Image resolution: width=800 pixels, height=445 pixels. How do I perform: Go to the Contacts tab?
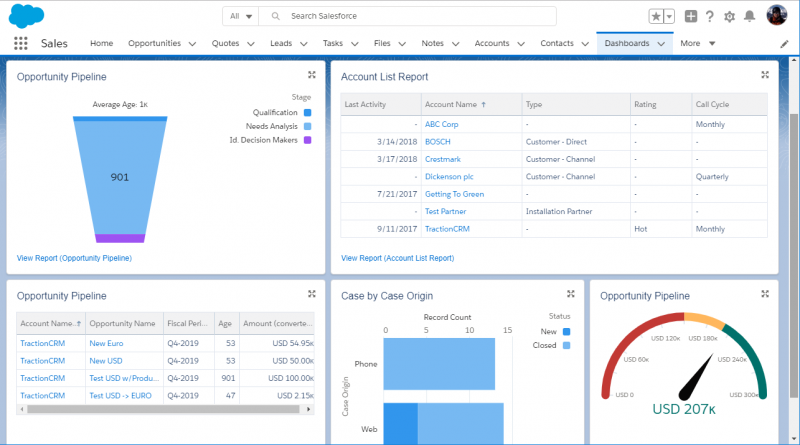pos(557,43)
